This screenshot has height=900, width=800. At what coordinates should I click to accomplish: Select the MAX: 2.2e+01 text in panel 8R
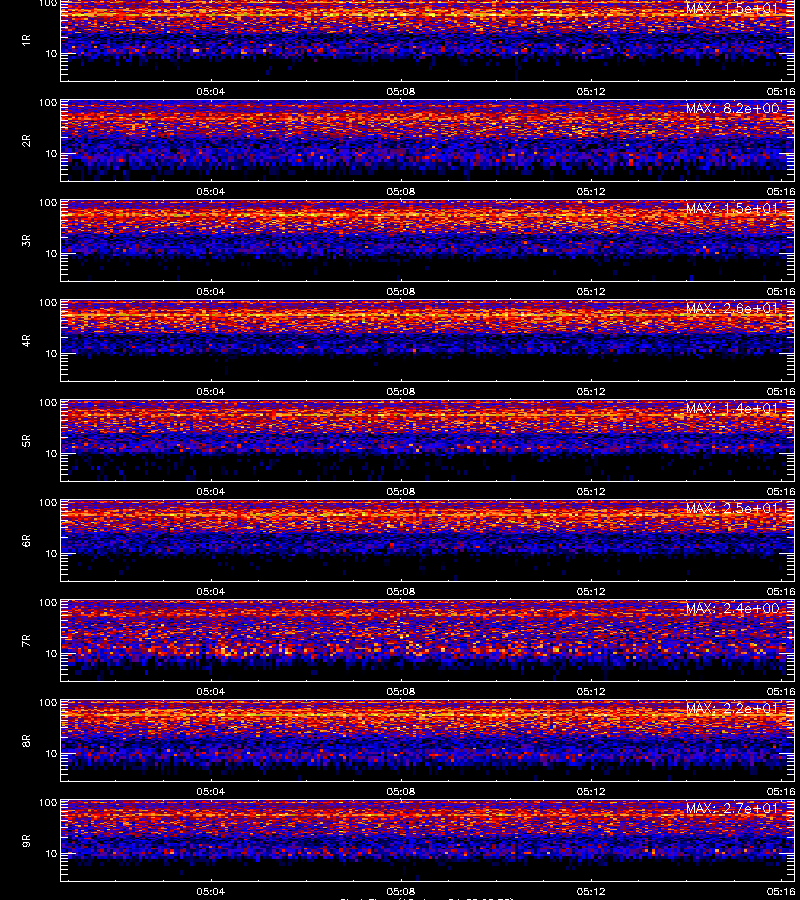pos(732,708)
